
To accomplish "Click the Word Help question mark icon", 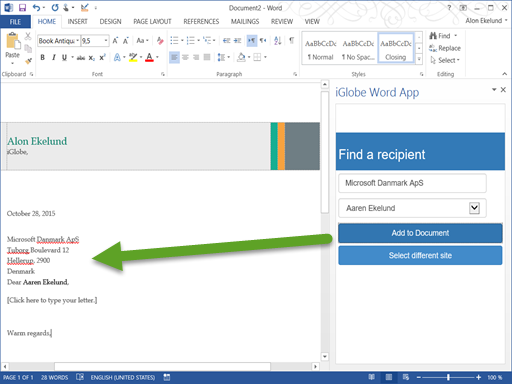I will pyautogui.click(x=449, y=8).
